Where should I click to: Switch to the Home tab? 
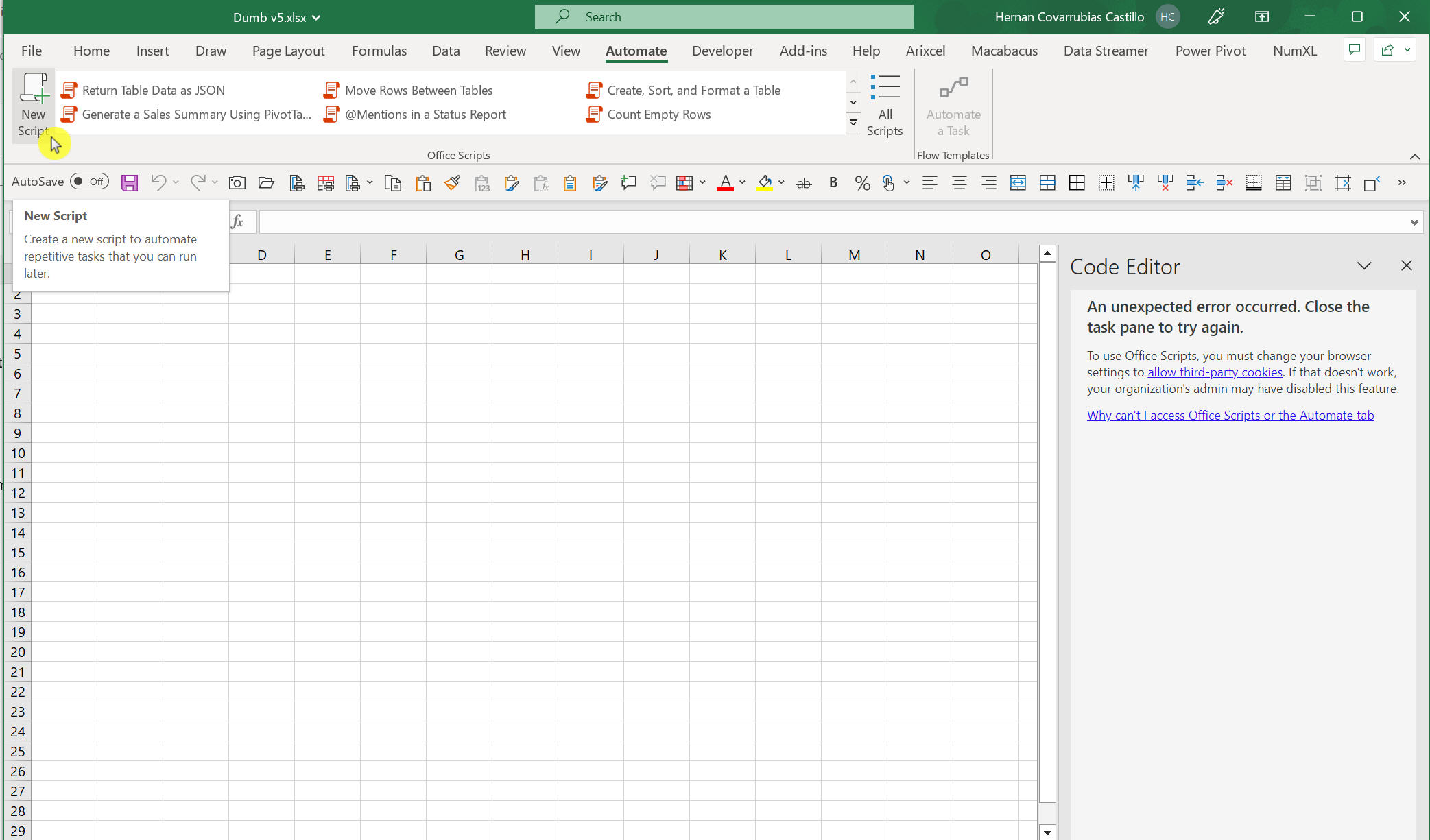(x=91, y=51)
